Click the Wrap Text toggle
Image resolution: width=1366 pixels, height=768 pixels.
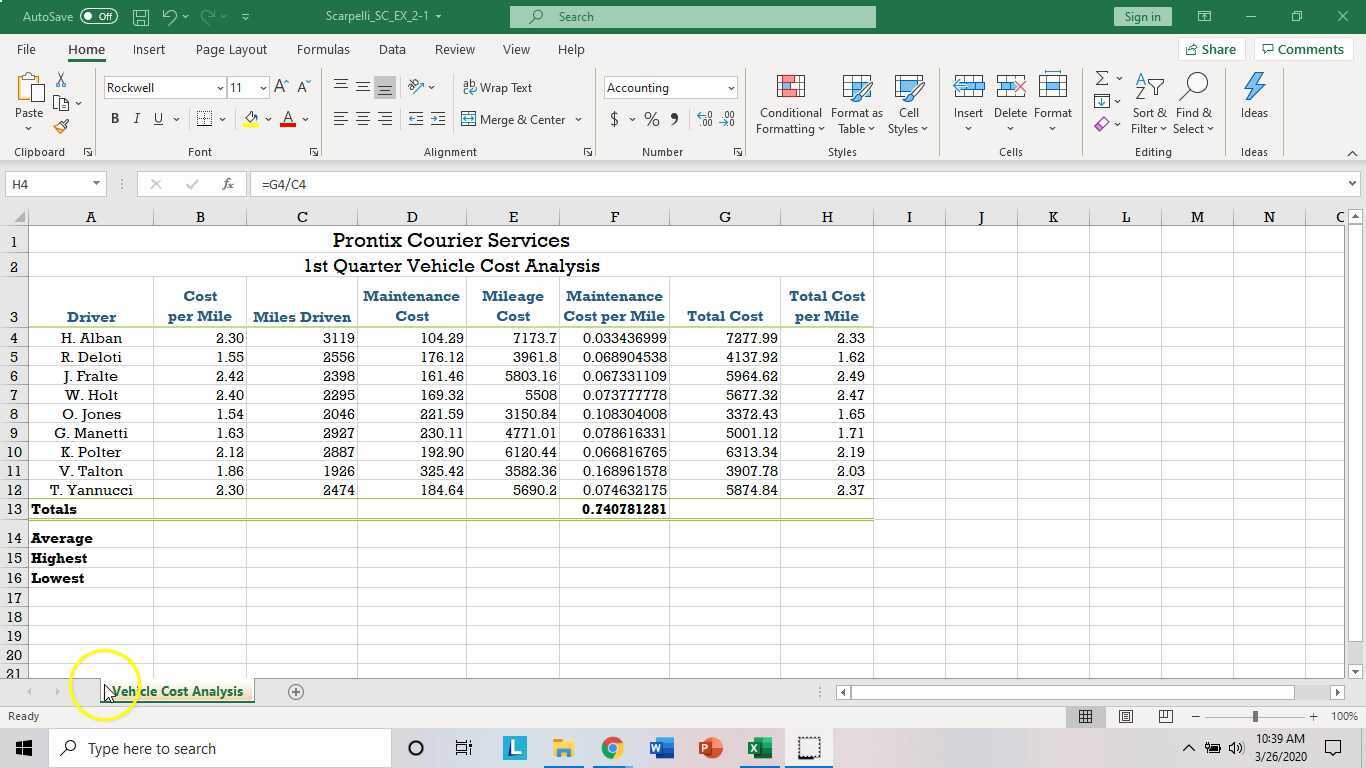click(x=497, y=88)
